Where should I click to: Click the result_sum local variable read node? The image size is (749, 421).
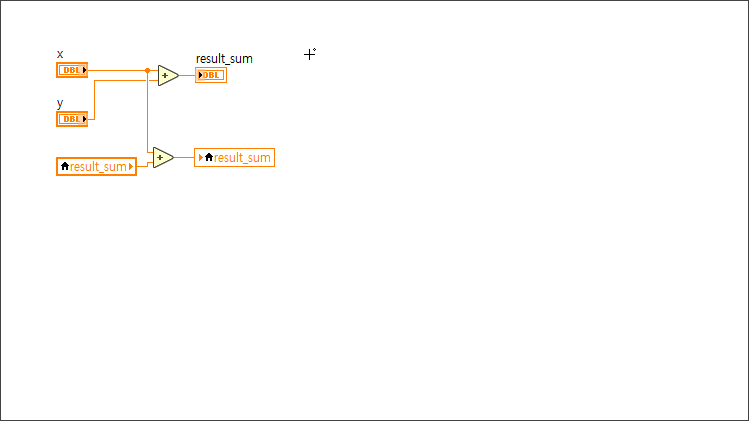point(96,167)
